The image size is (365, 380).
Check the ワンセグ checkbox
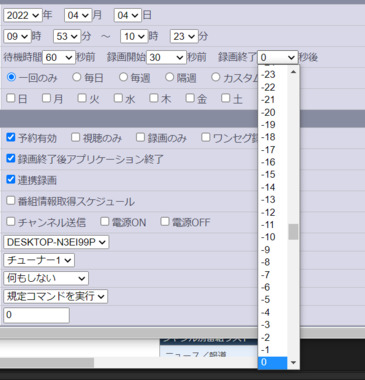click(206, 137)
